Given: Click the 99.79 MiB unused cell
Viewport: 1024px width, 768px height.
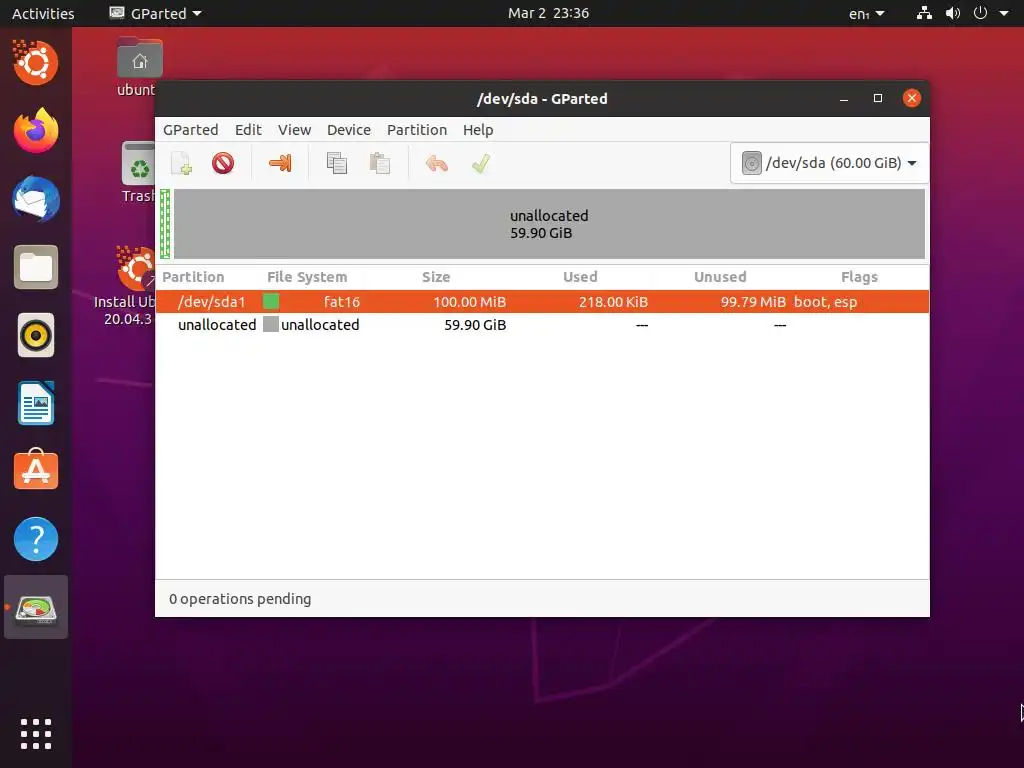Looking at the screenshot, I should point(753,302).
